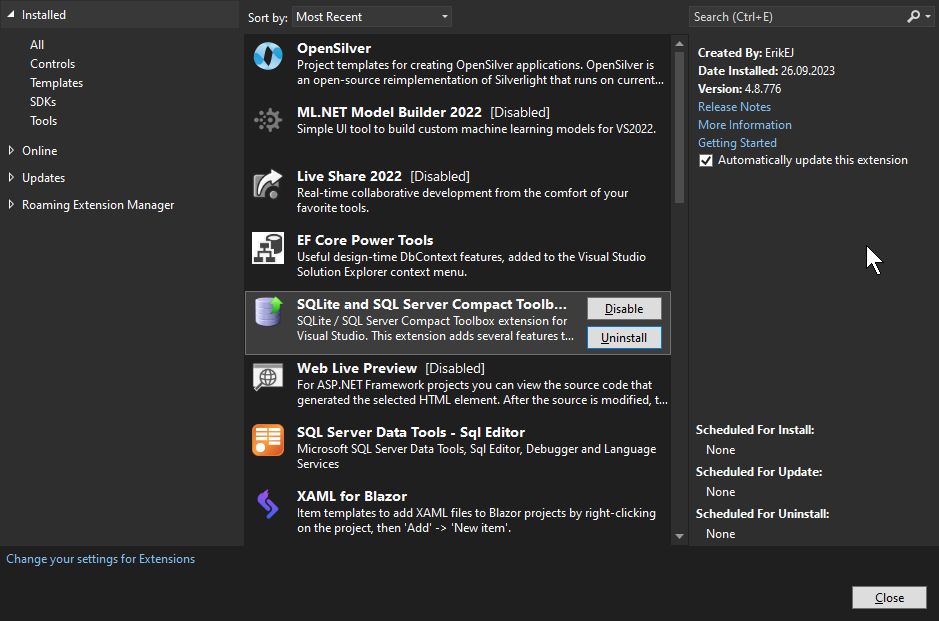This screenshot has height=621, width=939.
Task: Select ML.NET Model Builder 2022 title
Action: [389, 113]
